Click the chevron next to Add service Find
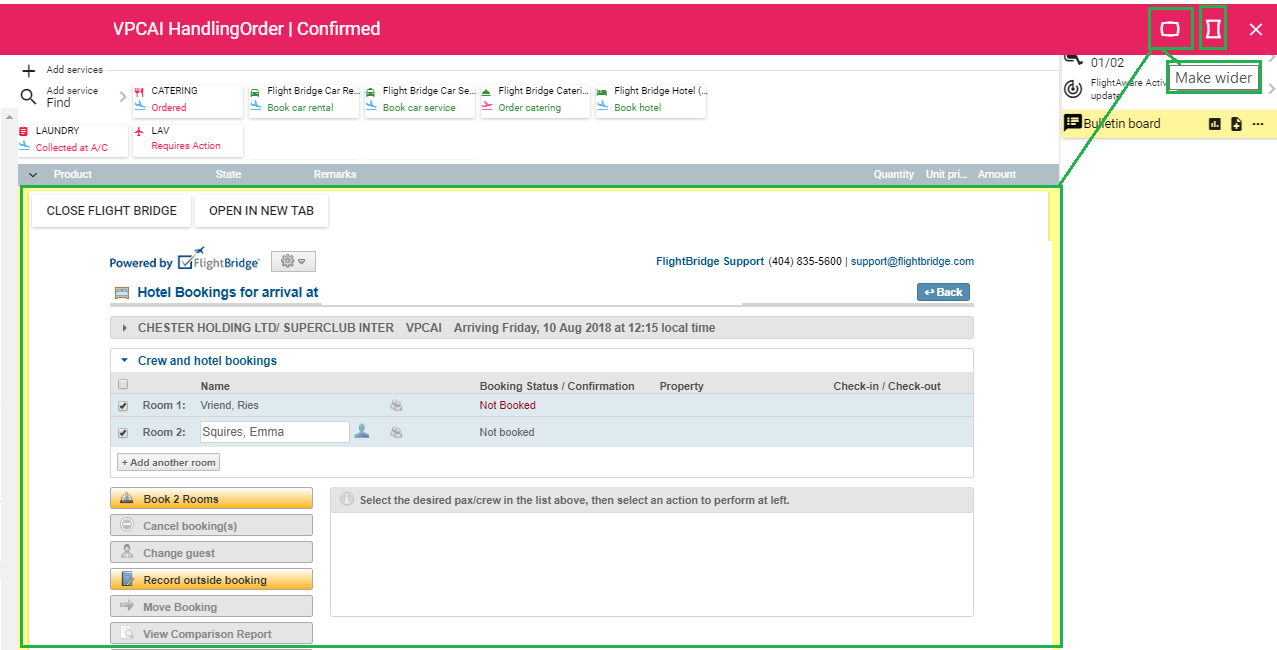This screenshot has width=1277, height=650. 123,97
